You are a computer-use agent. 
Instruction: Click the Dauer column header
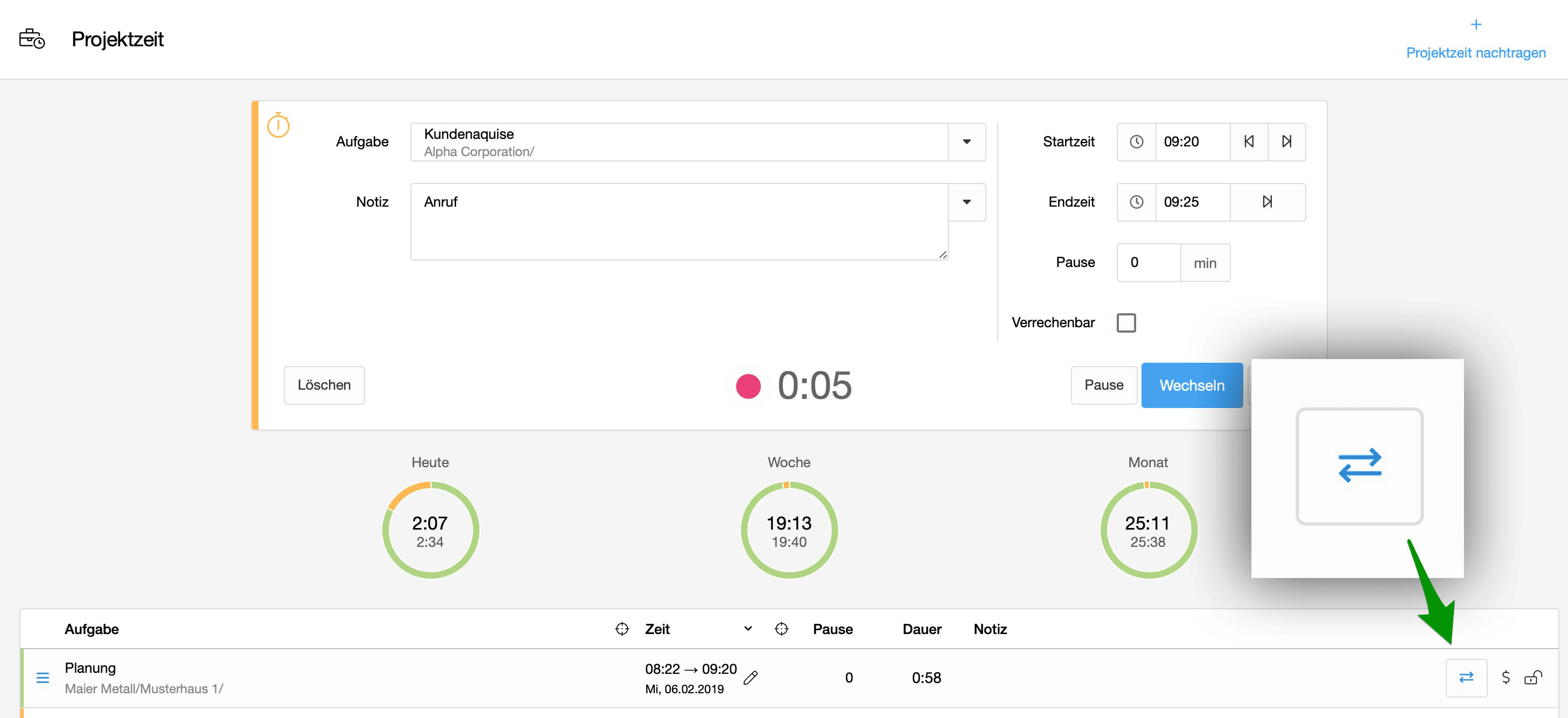click(x=921, y=629)
